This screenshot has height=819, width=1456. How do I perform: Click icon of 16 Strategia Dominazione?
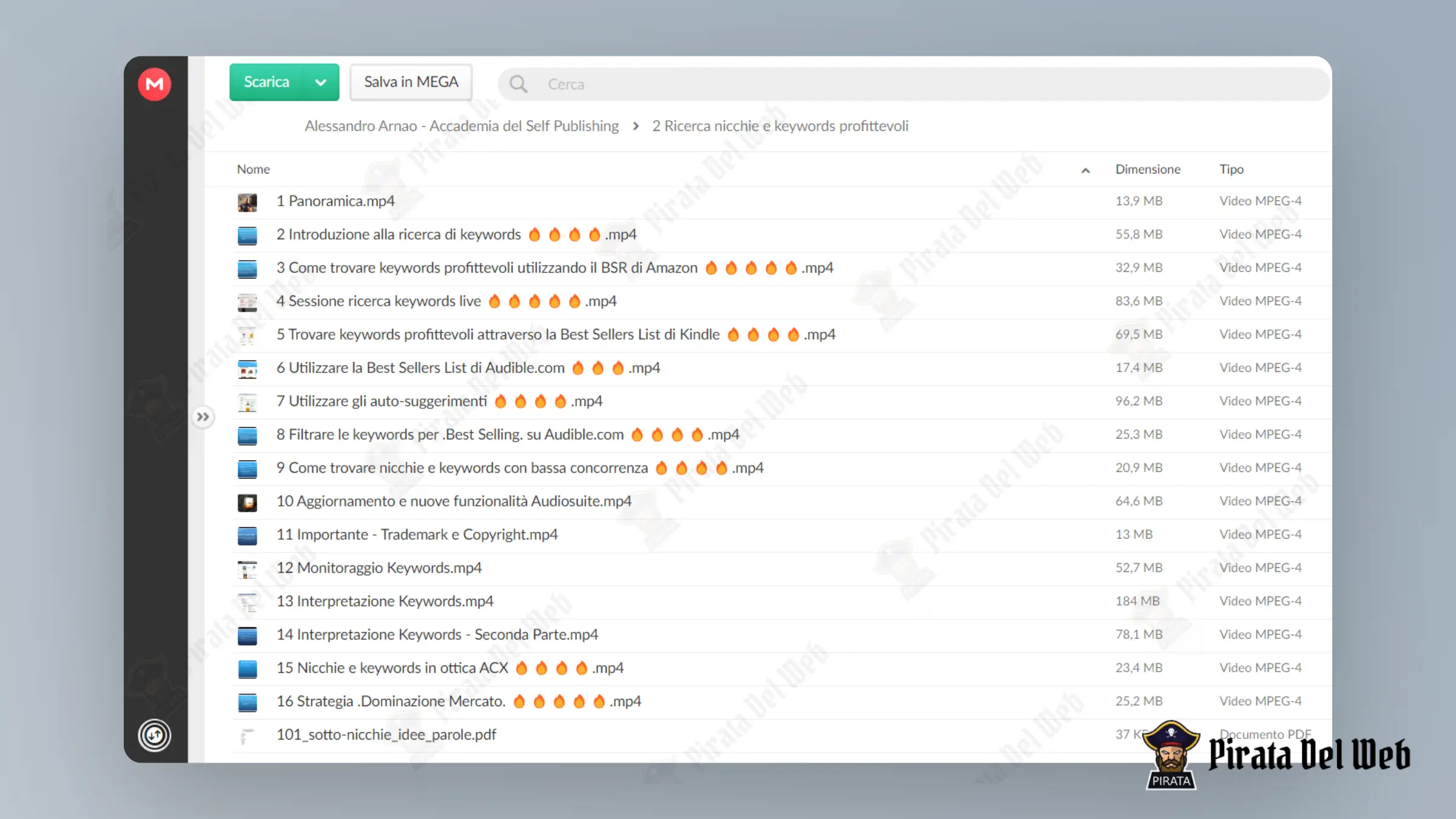[x=247, y=703]
